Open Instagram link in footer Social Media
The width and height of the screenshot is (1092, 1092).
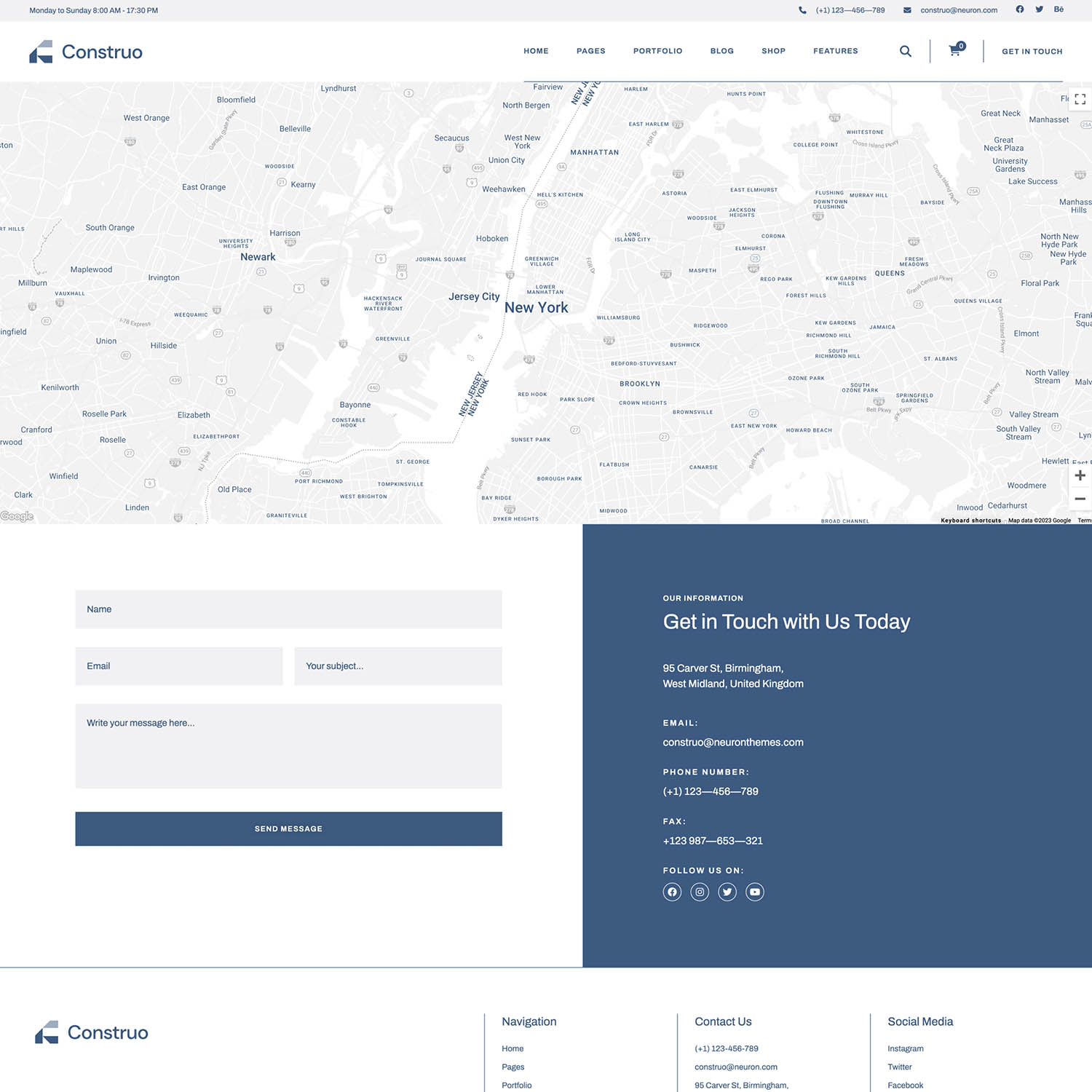point(905,1048)
